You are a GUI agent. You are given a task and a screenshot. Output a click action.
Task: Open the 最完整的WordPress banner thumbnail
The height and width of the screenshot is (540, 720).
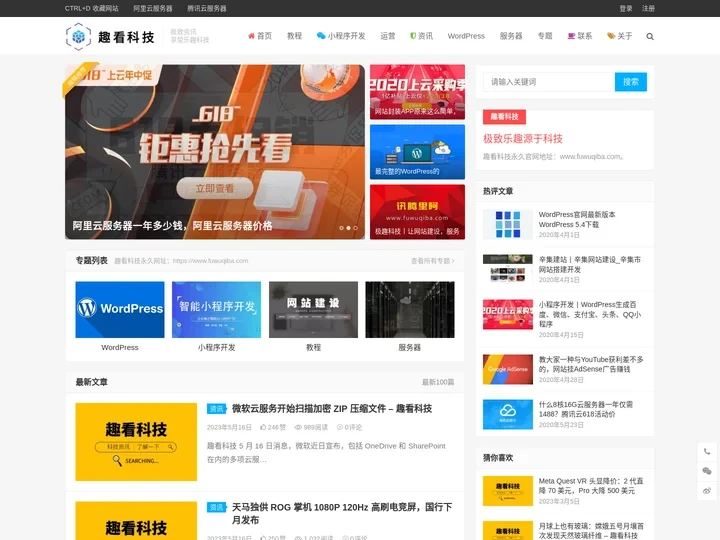point(417,152)
